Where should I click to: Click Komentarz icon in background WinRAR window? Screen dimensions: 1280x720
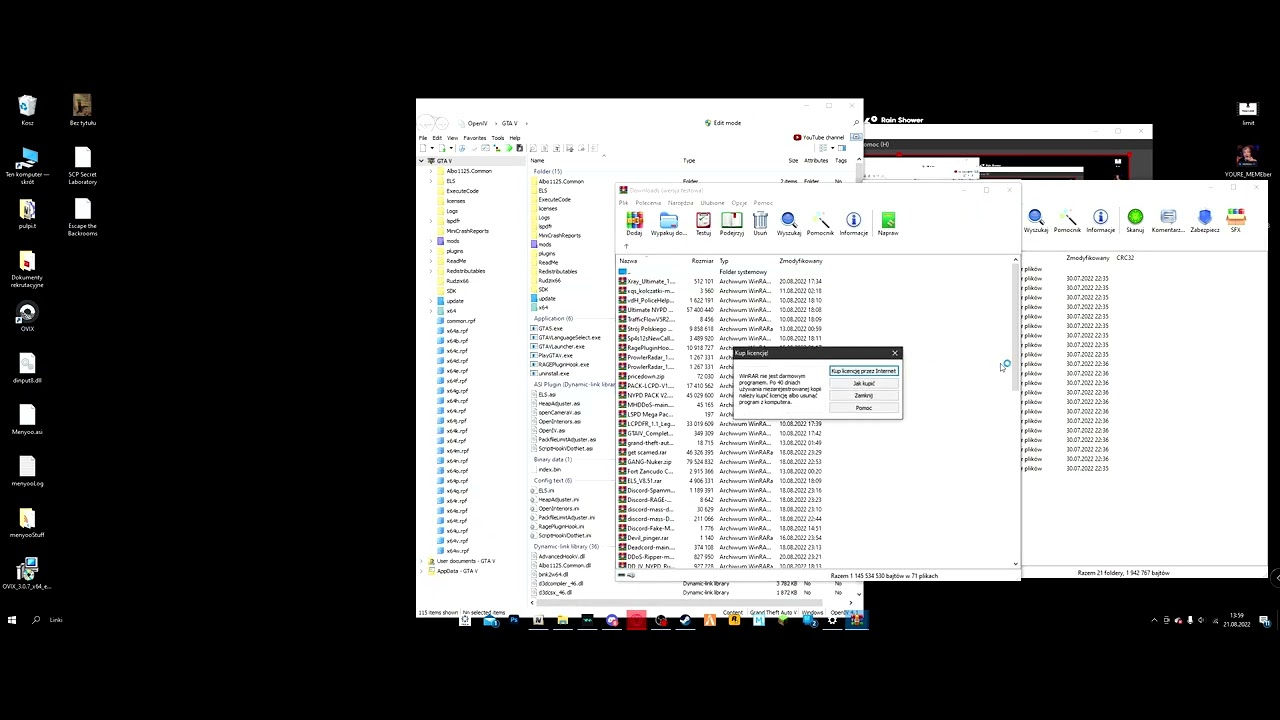pyautogui.click(x=1168, y=218)
